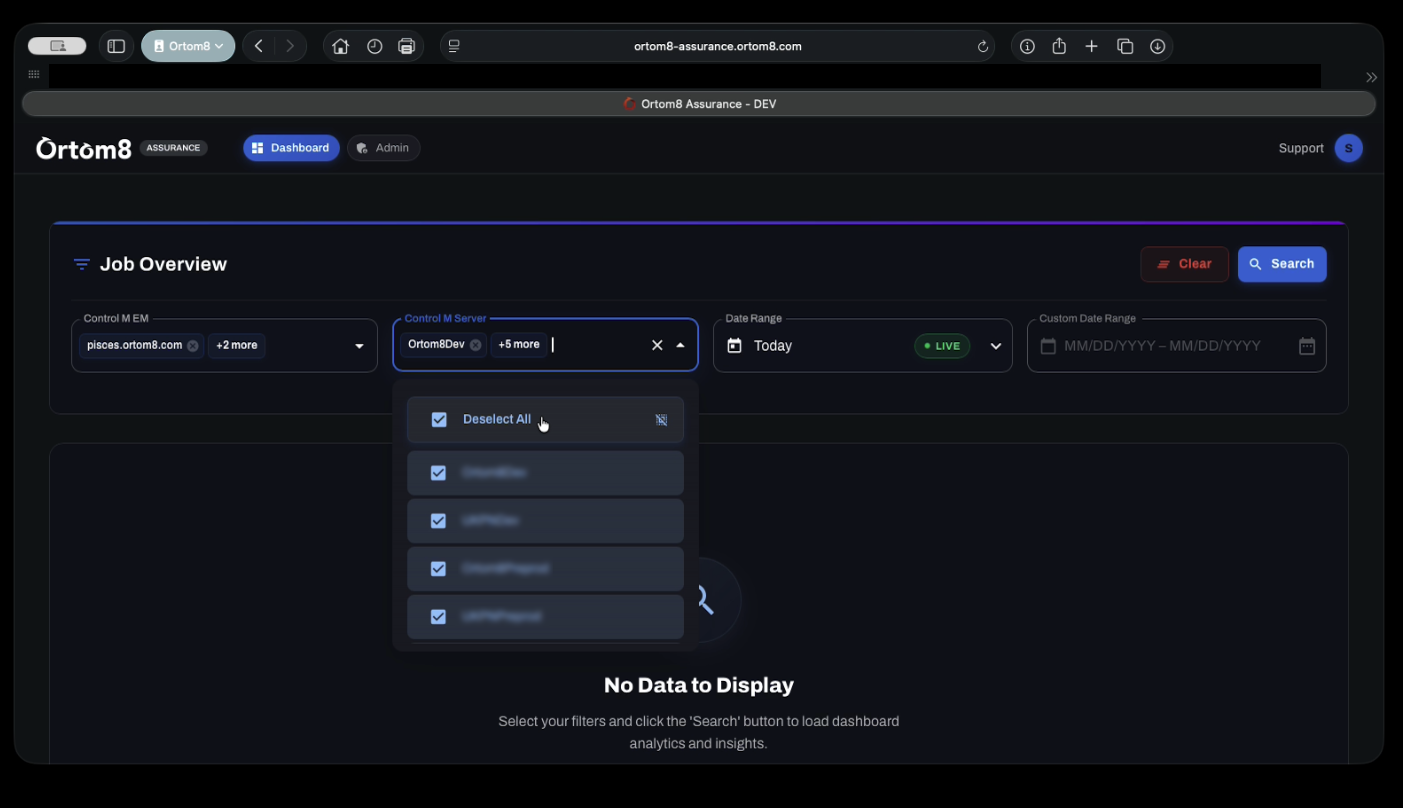Open the Dashboard navigation tab
The width and height of the screenshot is (1403, 808).
tap(291, 148)
